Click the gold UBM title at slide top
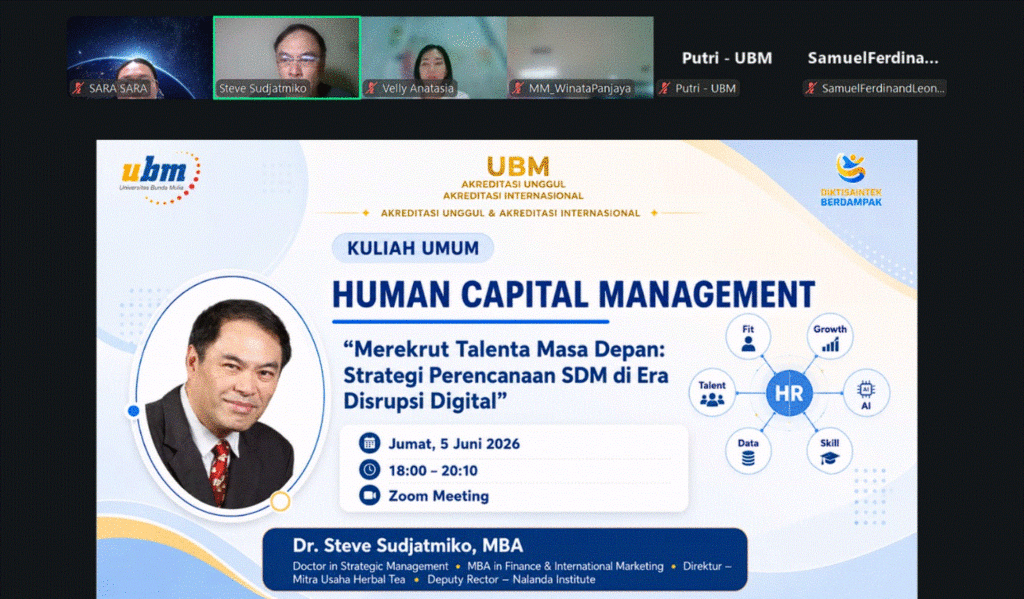The width and height of the screenshot is (1024, 599). pos(518,167)
